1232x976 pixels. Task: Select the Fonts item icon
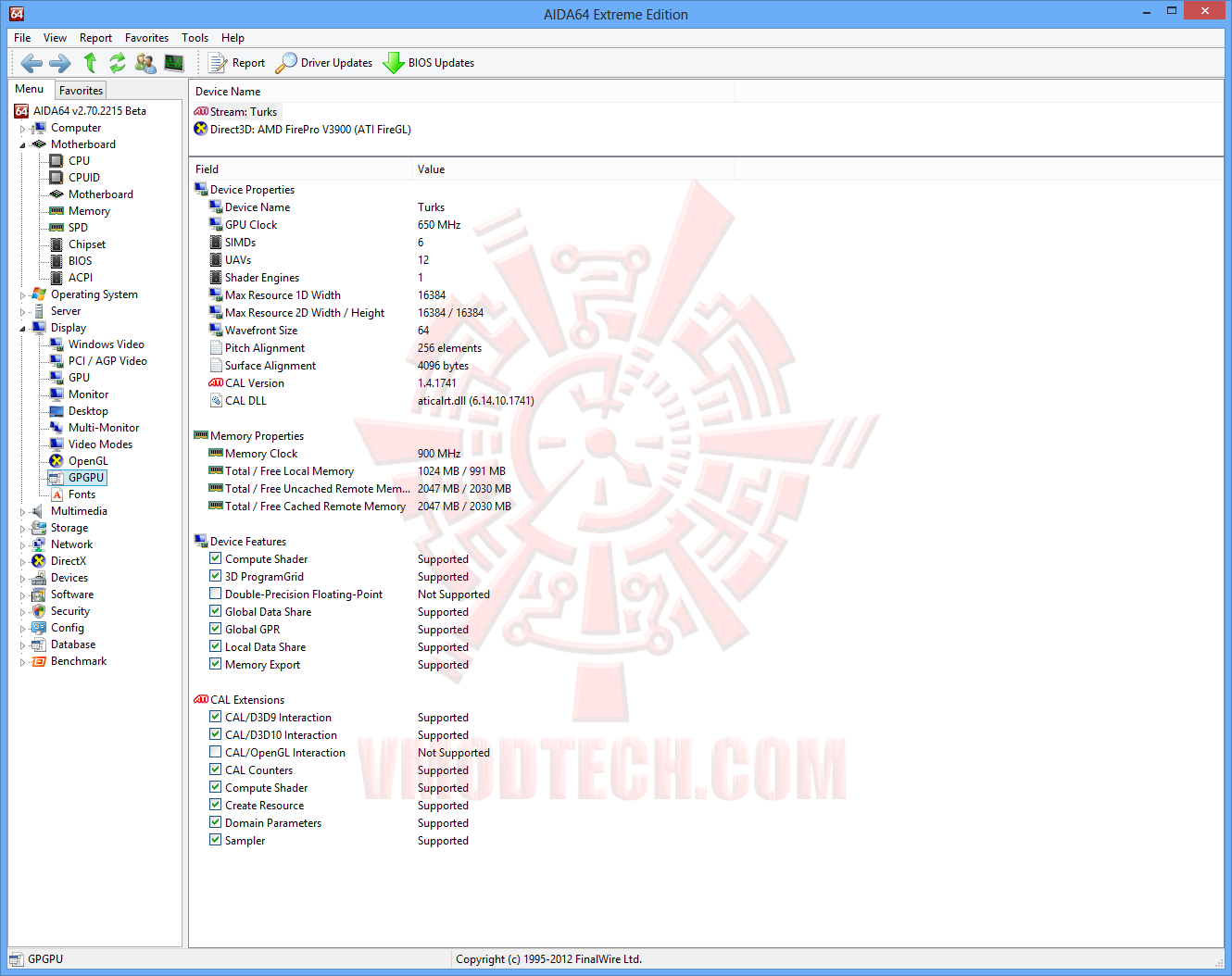tap(57, 494)
